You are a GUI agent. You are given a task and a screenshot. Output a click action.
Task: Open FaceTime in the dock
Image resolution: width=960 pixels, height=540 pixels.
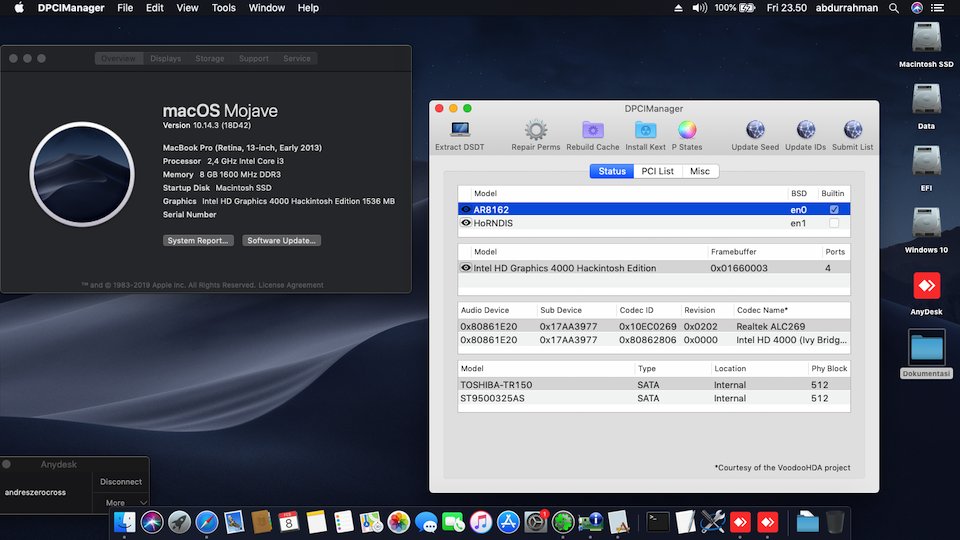[x=454, y=522]
